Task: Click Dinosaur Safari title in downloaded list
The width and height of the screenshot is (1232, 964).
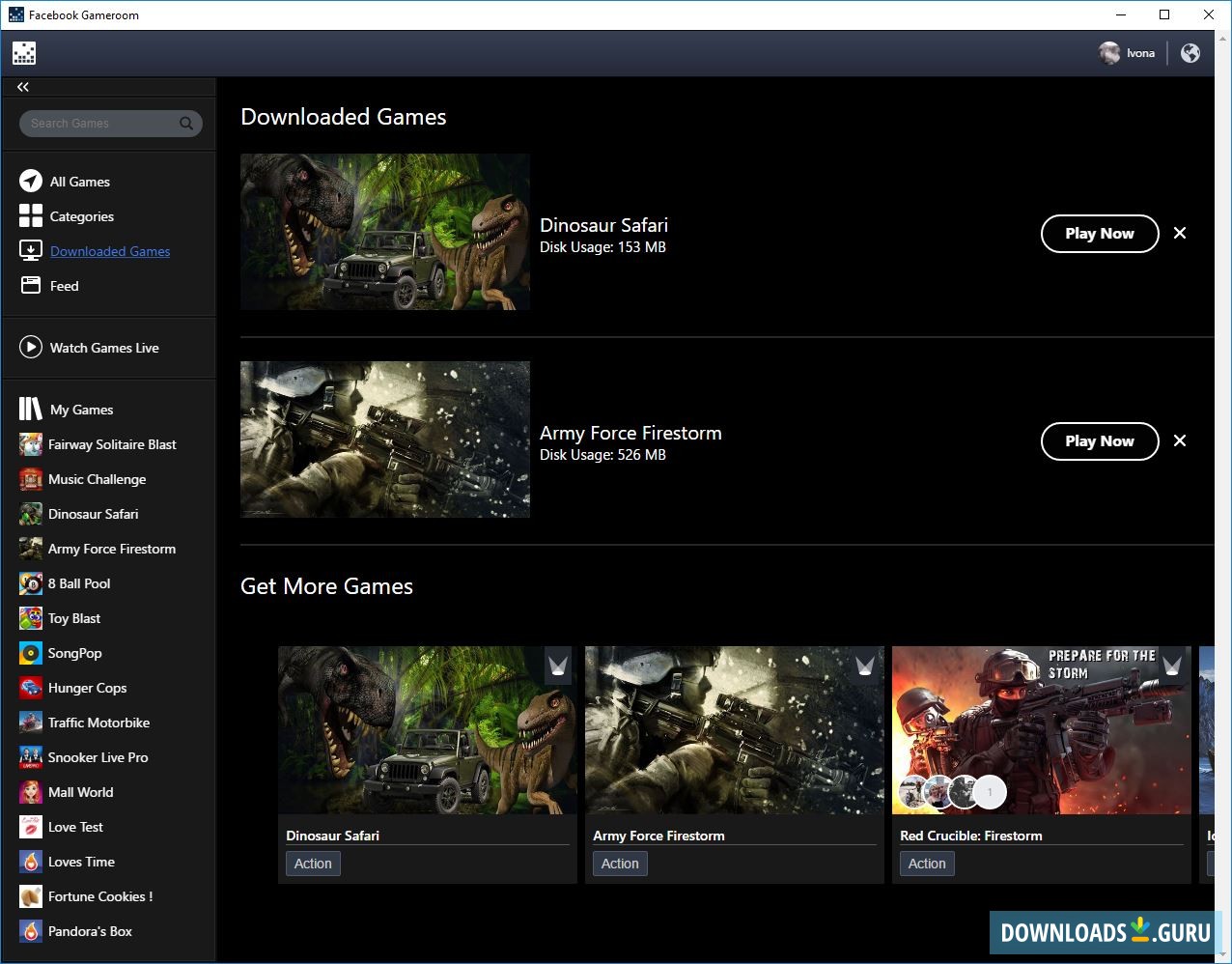Action: 603,225
